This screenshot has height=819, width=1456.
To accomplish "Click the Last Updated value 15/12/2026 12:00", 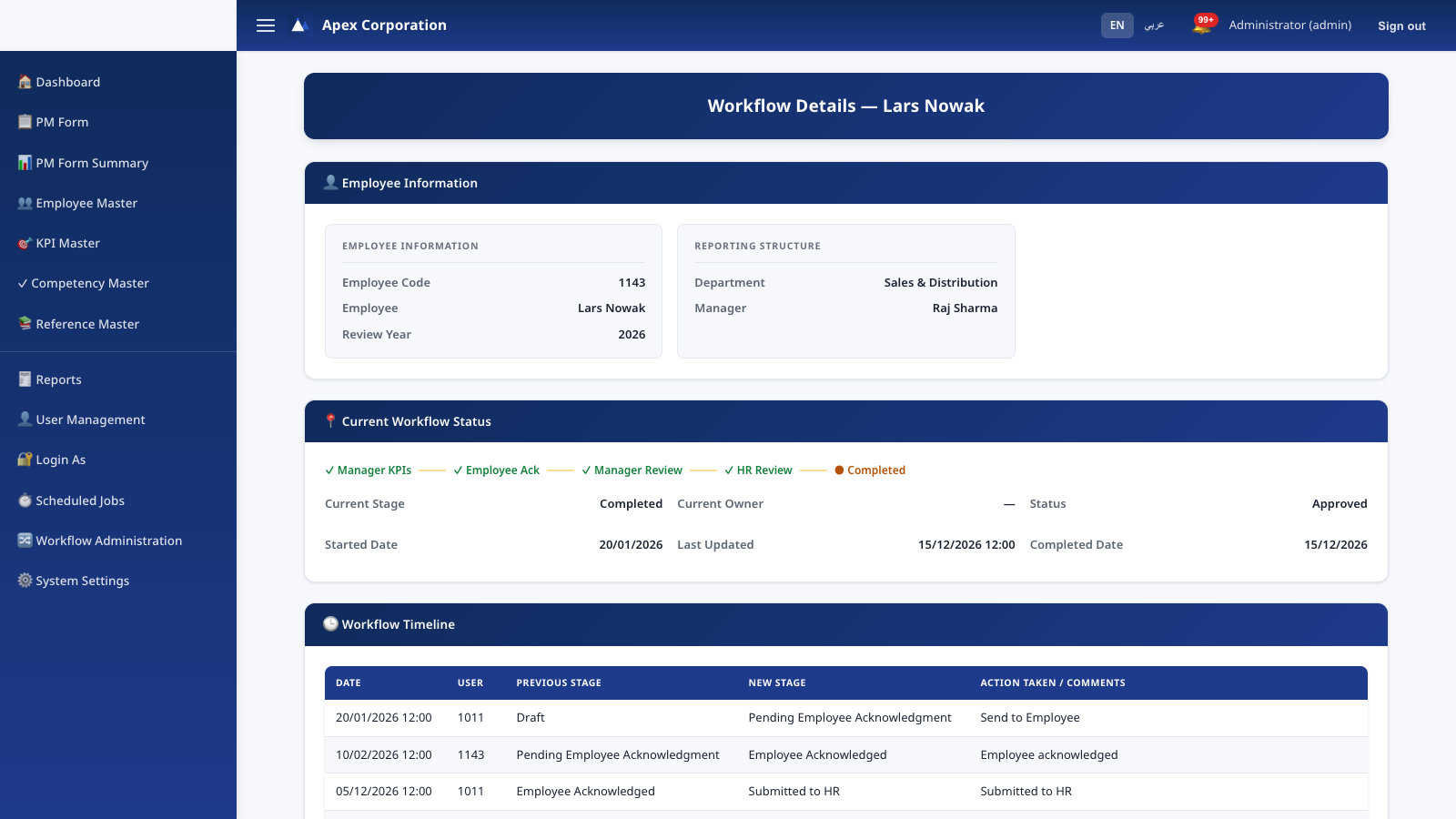I will 966,545.
